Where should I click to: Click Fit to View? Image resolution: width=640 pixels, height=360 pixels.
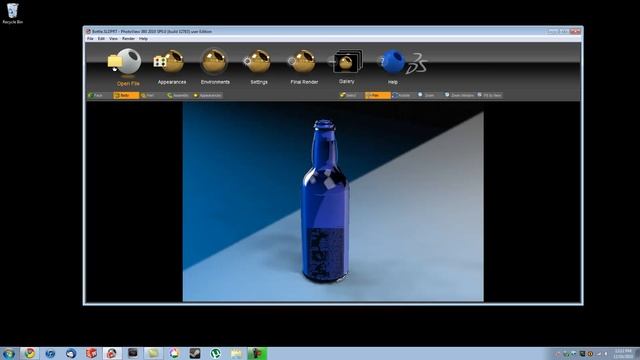489,96
